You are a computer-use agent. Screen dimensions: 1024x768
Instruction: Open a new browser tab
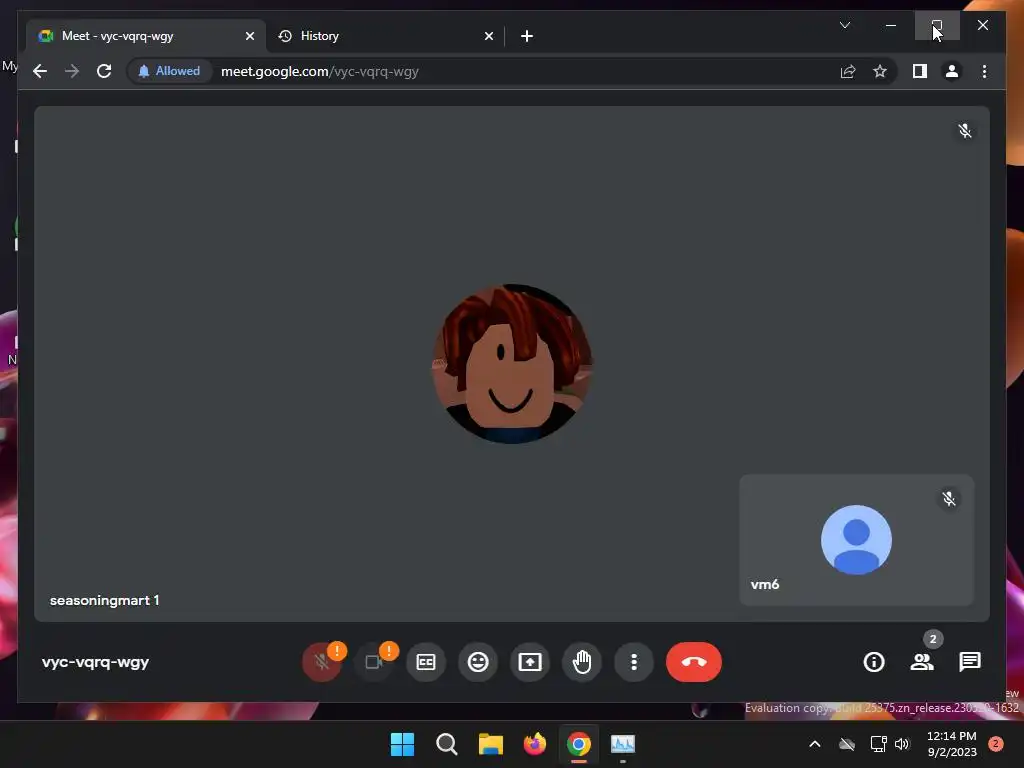pyautogui.click(x=527, y=36)
